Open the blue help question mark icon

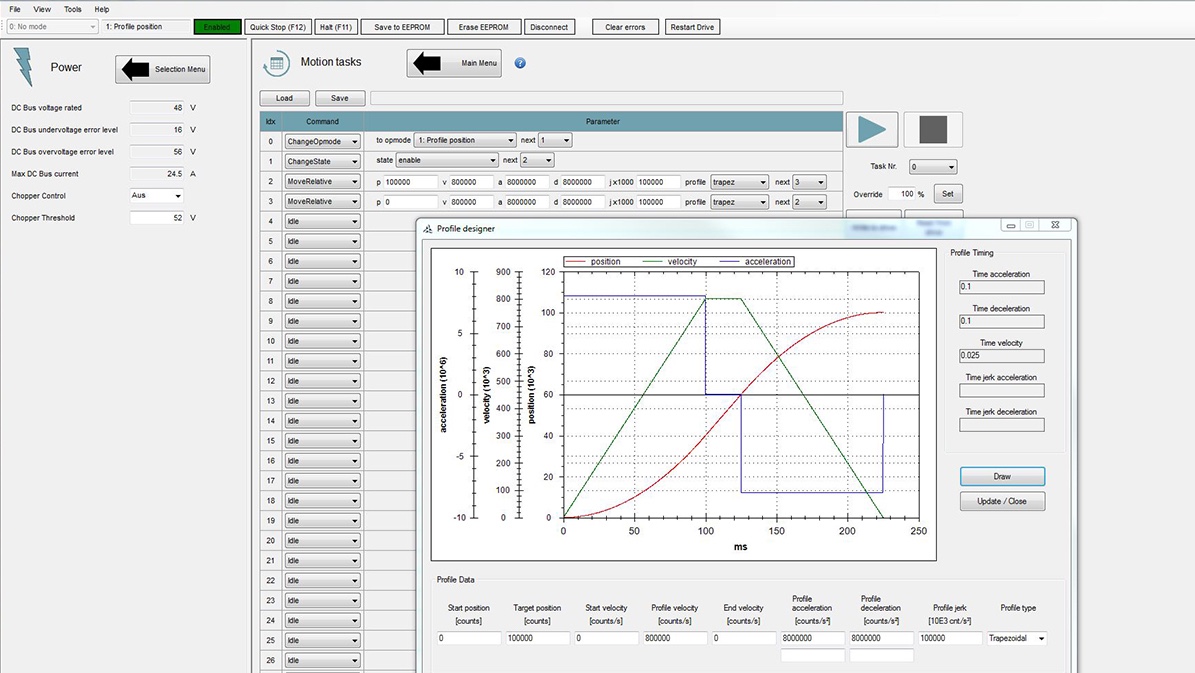pyautogui.click(x=520, y=63)
